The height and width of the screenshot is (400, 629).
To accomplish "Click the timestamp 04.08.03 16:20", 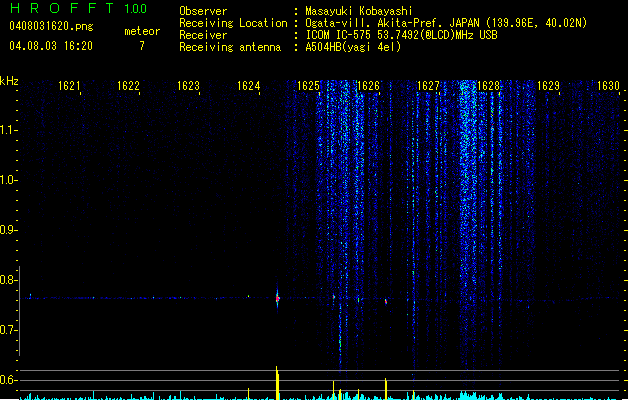I will 51,46.
